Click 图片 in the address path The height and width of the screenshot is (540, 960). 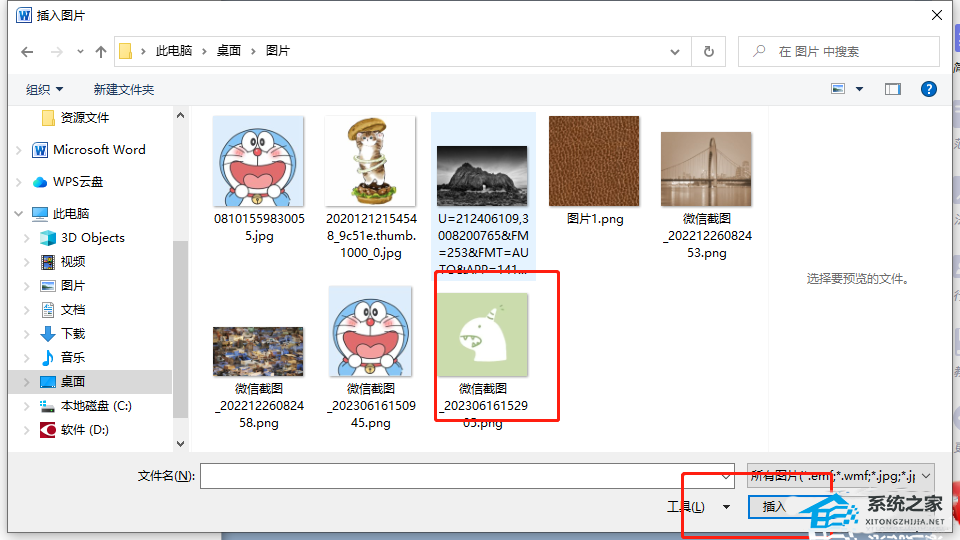[278, 51]
